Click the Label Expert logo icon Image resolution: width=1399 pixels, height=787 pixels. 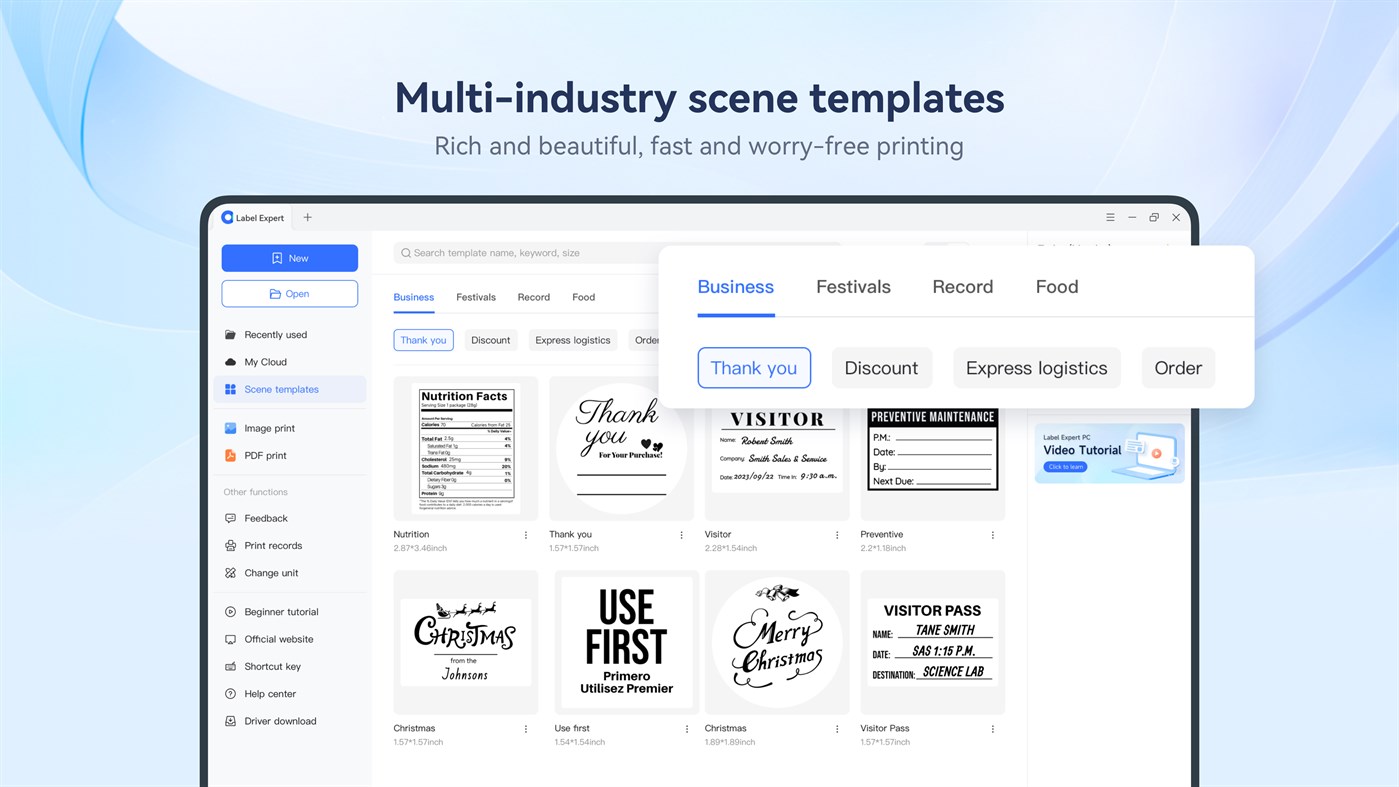coord(227,217)
